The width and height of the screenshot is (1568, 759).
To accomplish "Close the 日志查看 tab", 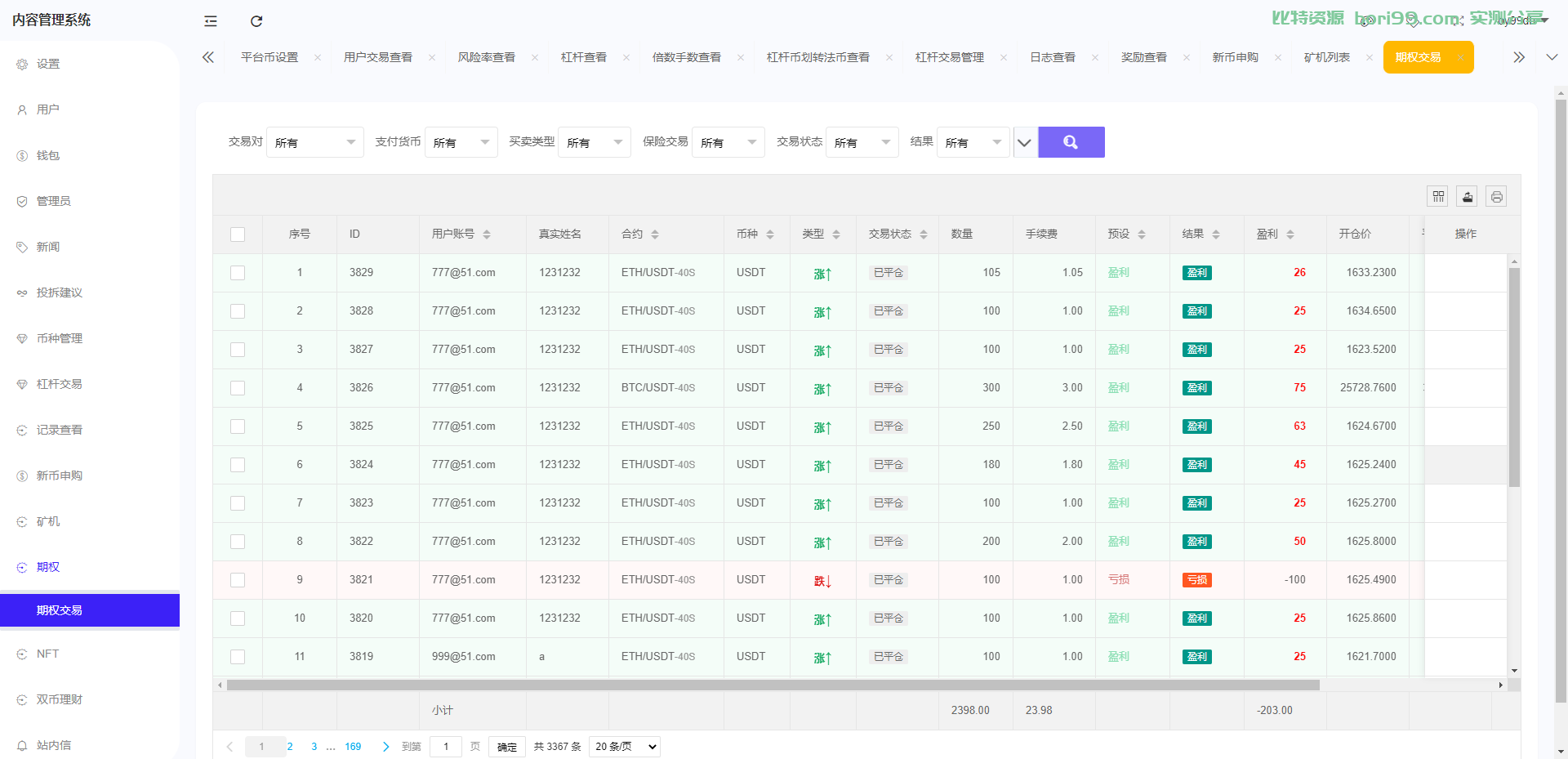I will pos(1095,57).
